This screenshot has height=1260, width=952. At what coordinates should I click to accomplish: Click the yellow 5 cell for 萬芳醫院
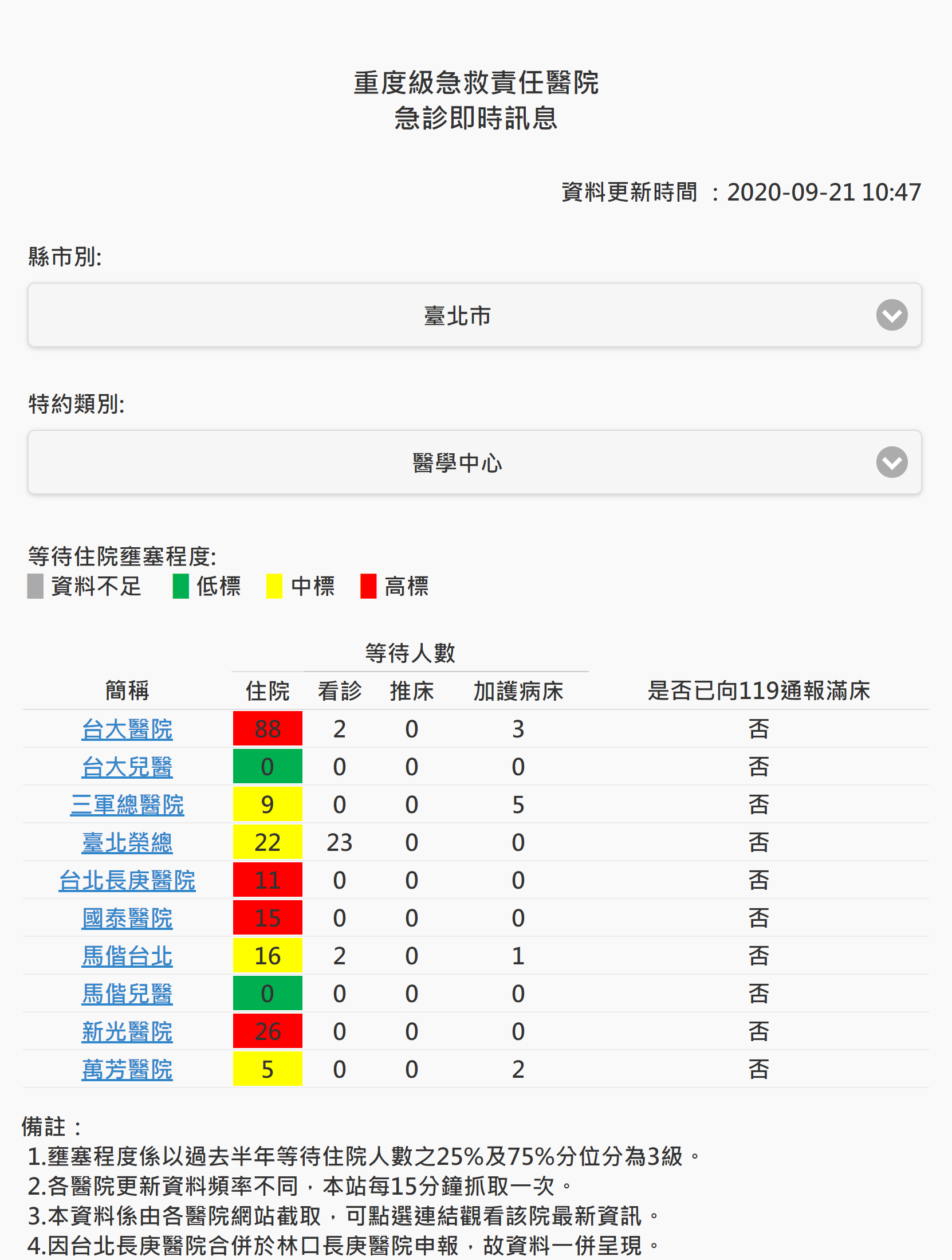267,1069
